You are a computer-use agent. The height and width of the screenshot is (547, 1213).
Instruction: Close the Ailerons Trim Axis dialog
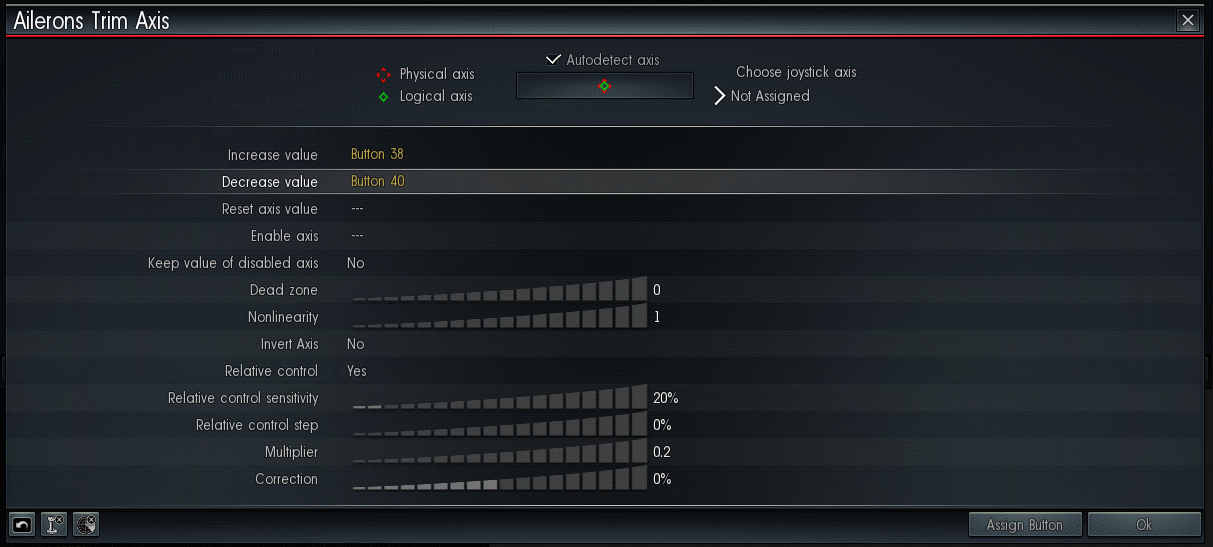pos(1187,20)
